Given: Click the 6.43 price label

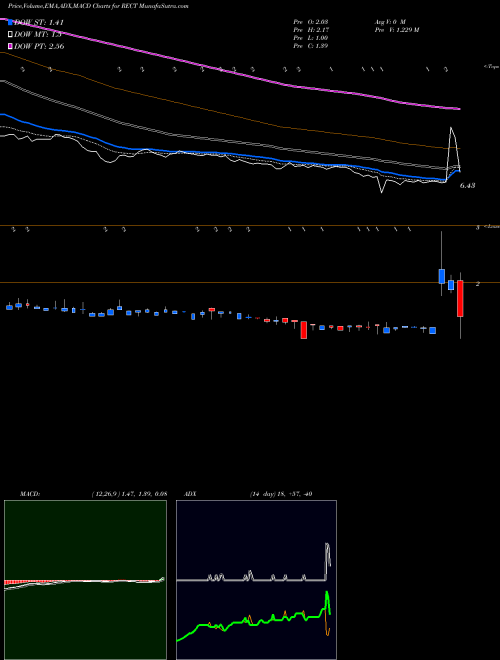Looking at the screenshot, I should [x=467, y=185].
